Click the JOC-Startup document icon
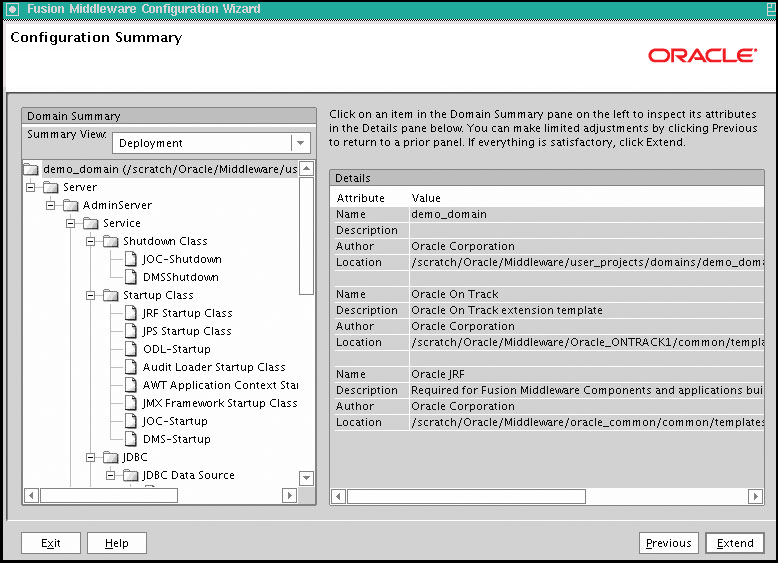 [131, 421]
